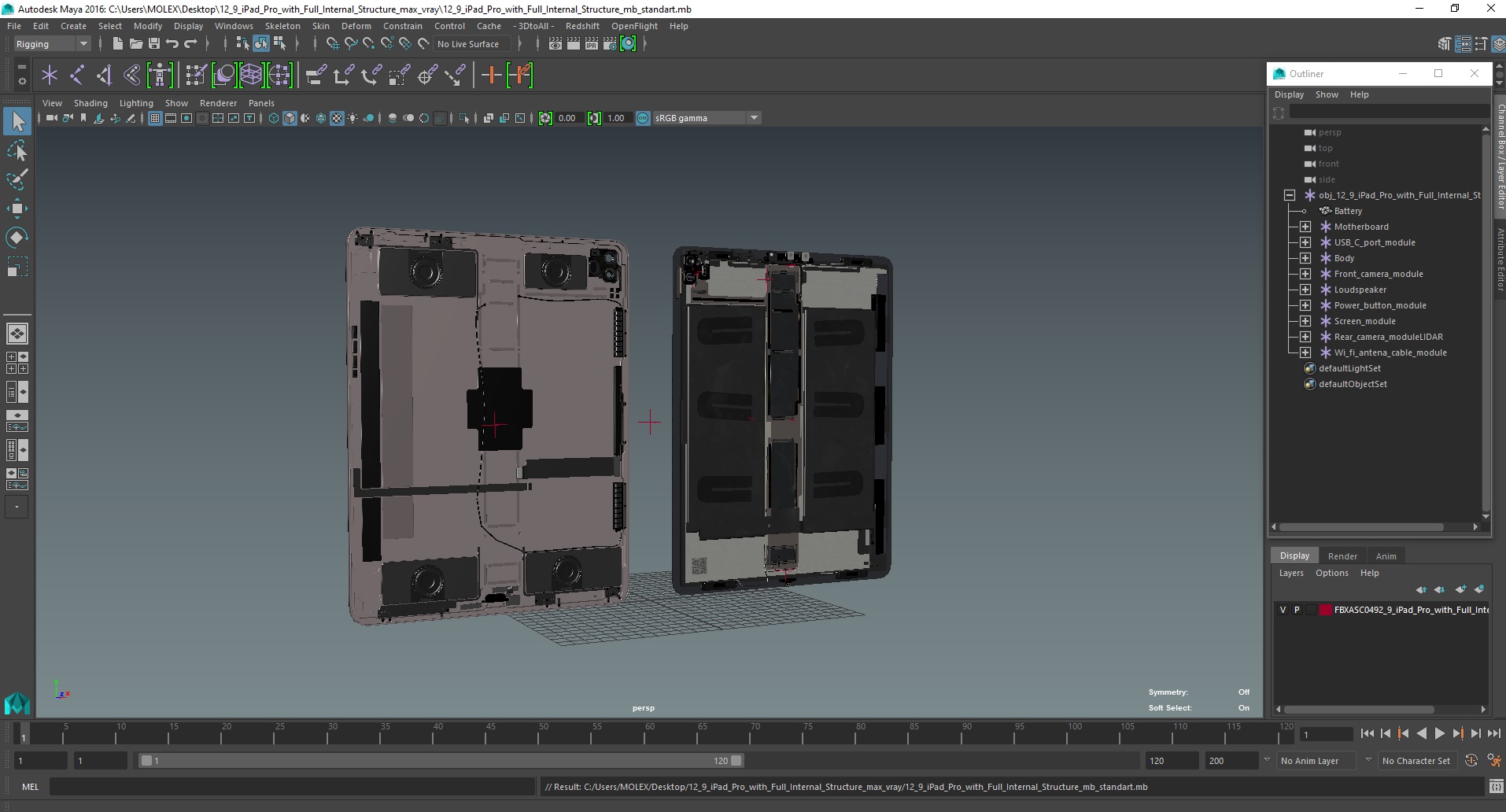Select the arrow Select tool
This screenshot has width=1506, height=812.
[17, 121]
